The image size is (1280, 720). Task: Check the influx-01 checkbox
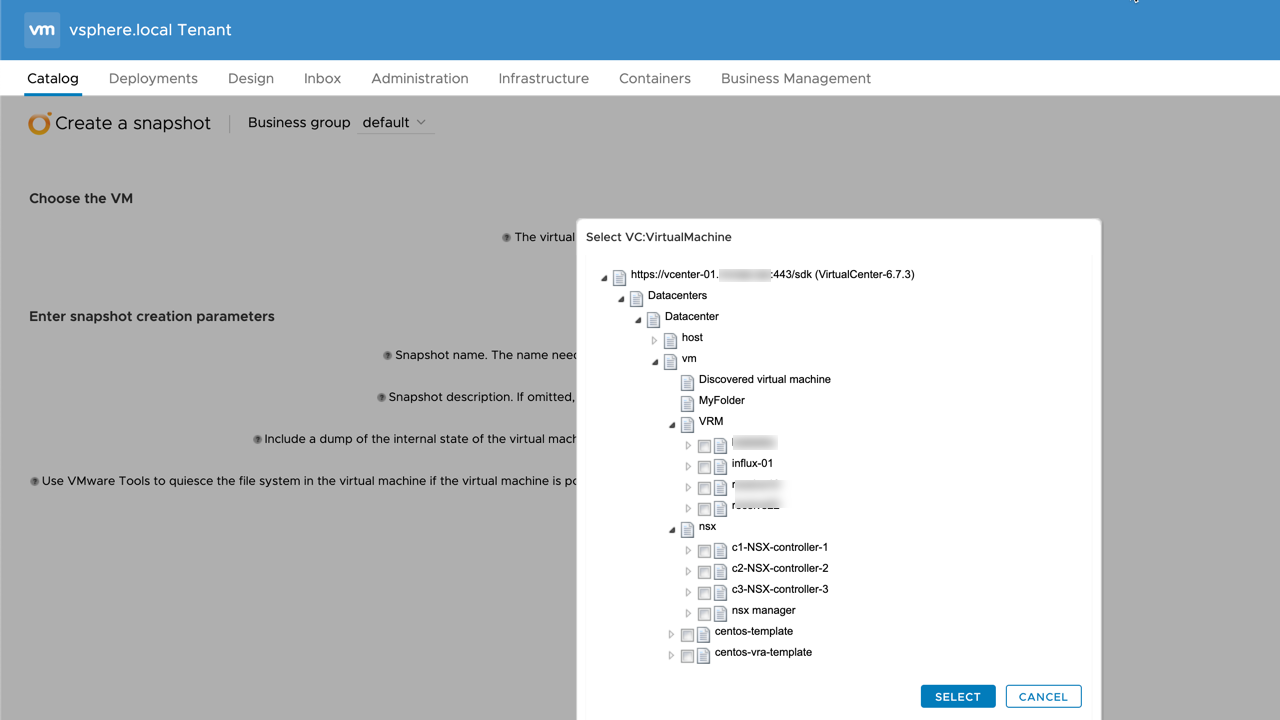click(704, 467)
